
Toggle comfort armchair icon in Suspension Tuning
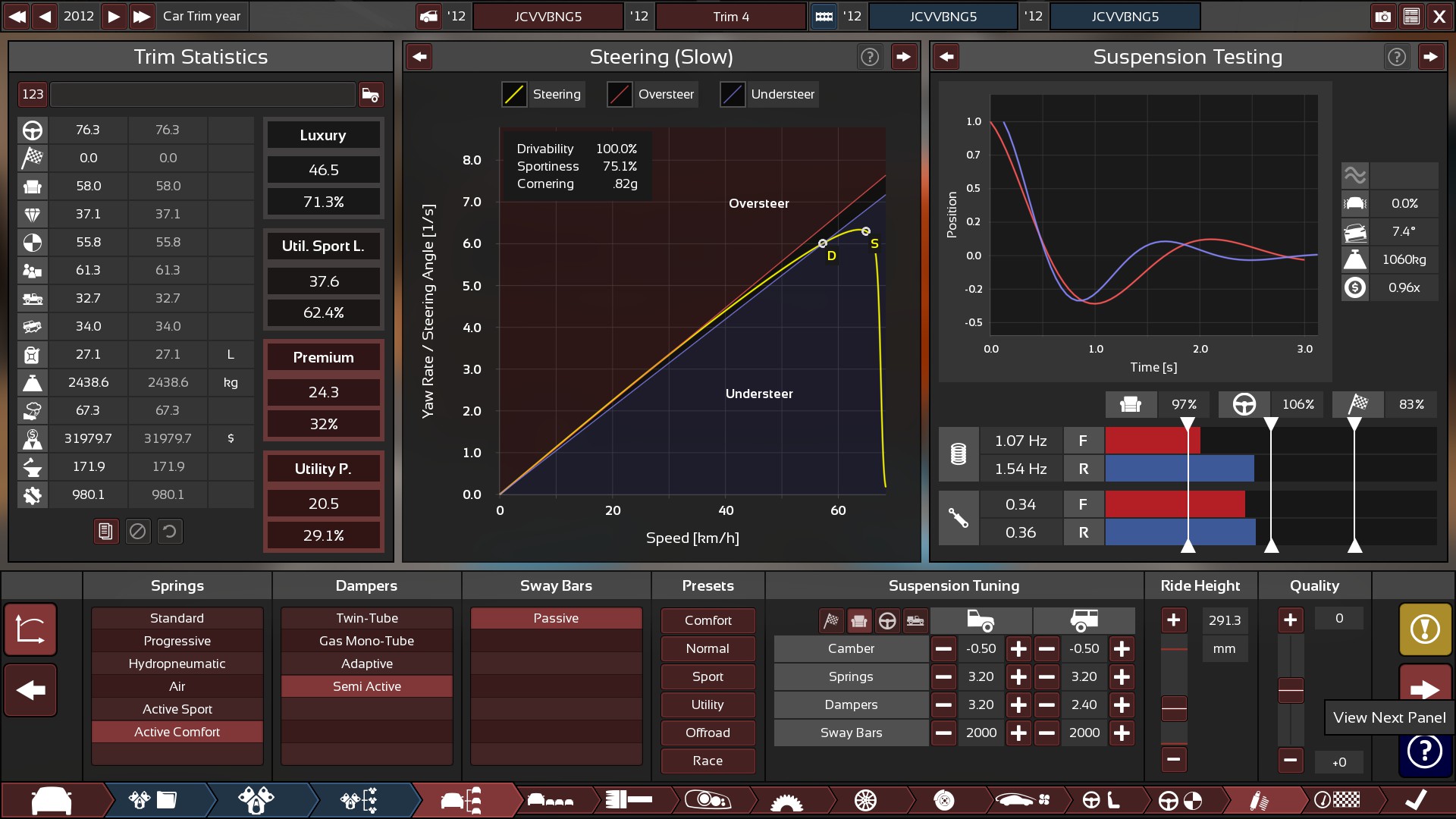point(859,621)
